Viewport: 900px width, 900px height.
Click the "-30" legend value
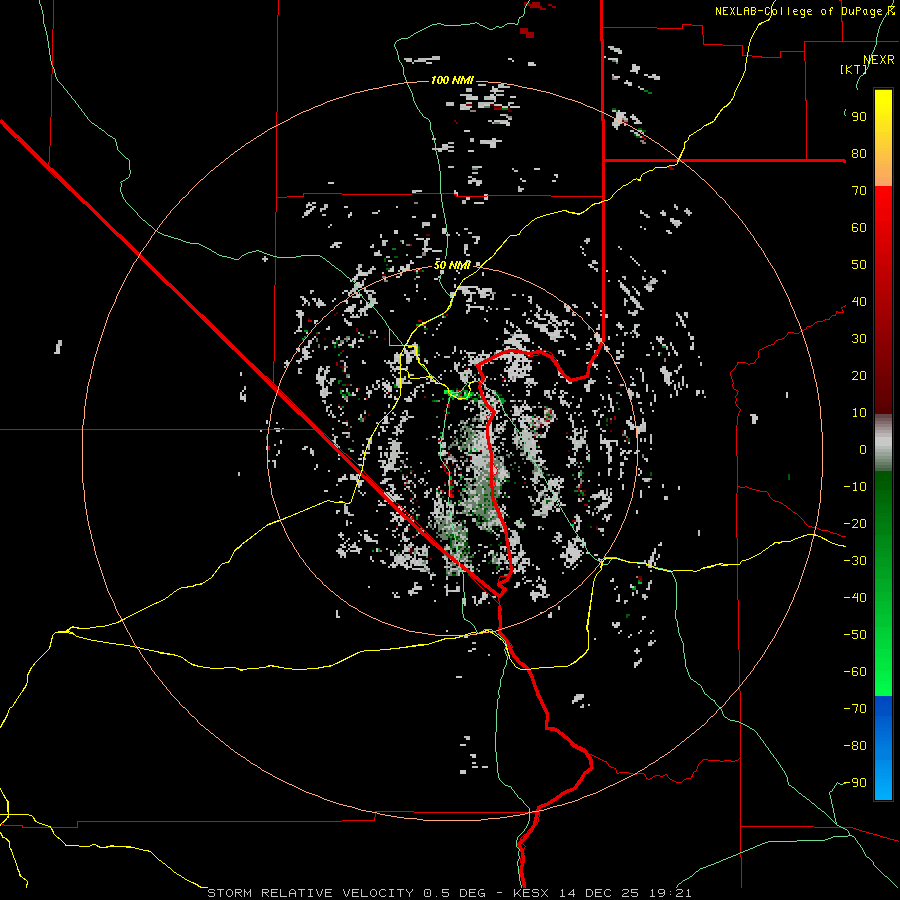[x=855, y=561]
